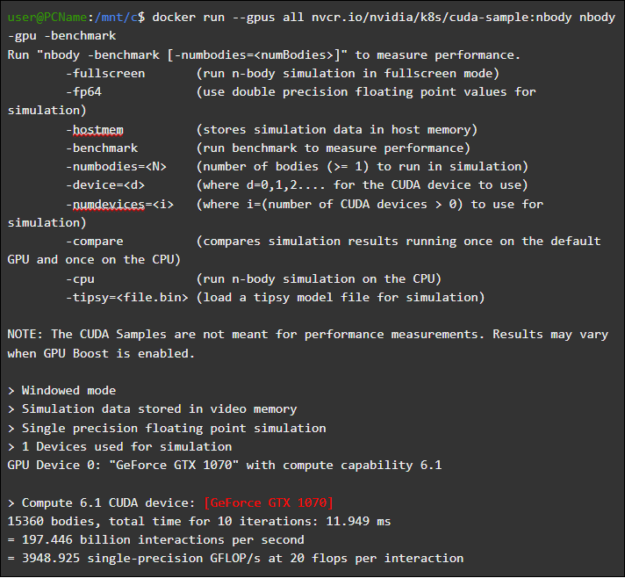625x578 pixels.
Task: Click the -fullscreen option line
Action: [282, 74]
